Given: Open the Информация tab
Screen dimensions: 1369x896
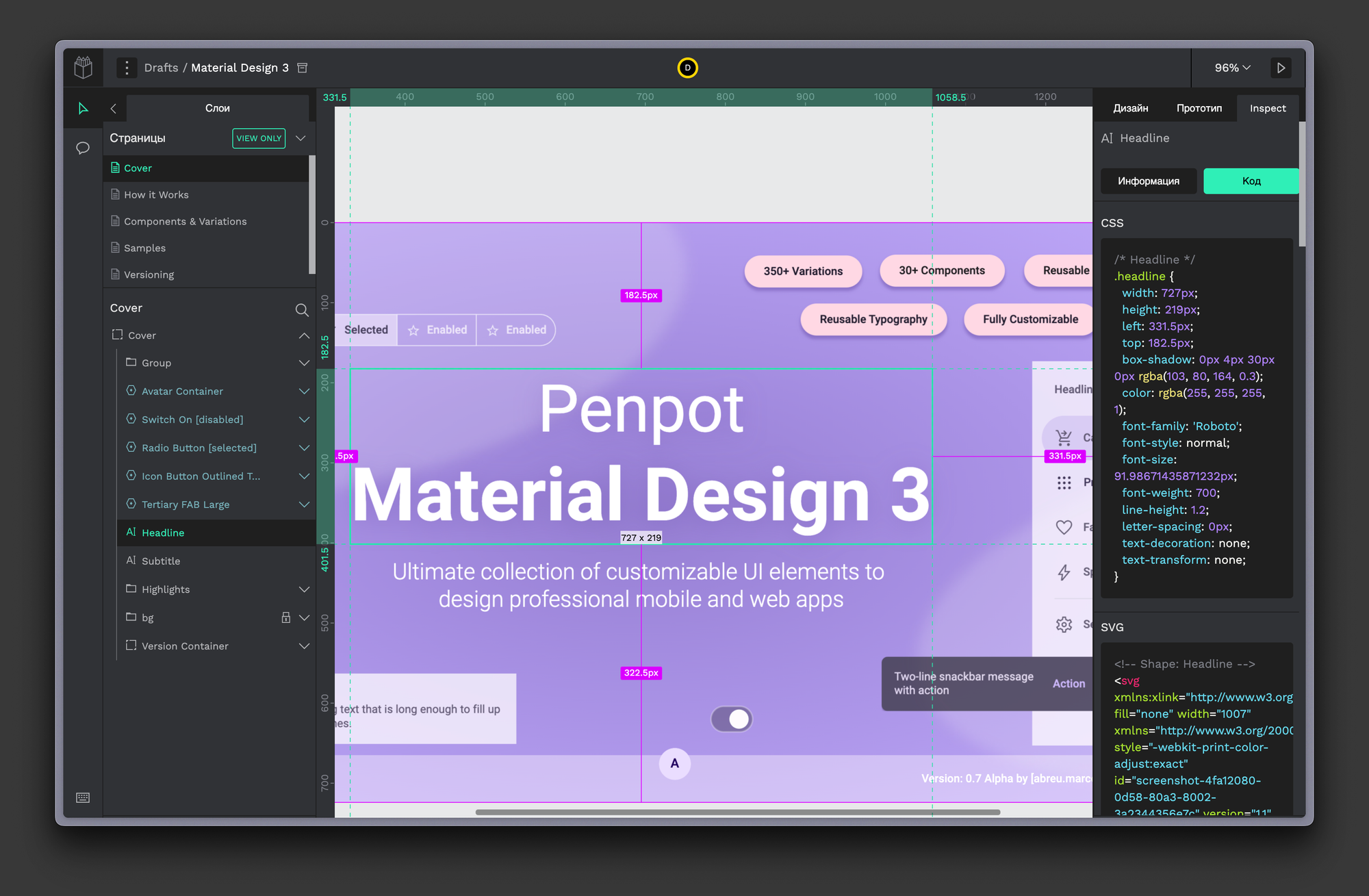Looking at the screenshot, I should click(1149, 181).
